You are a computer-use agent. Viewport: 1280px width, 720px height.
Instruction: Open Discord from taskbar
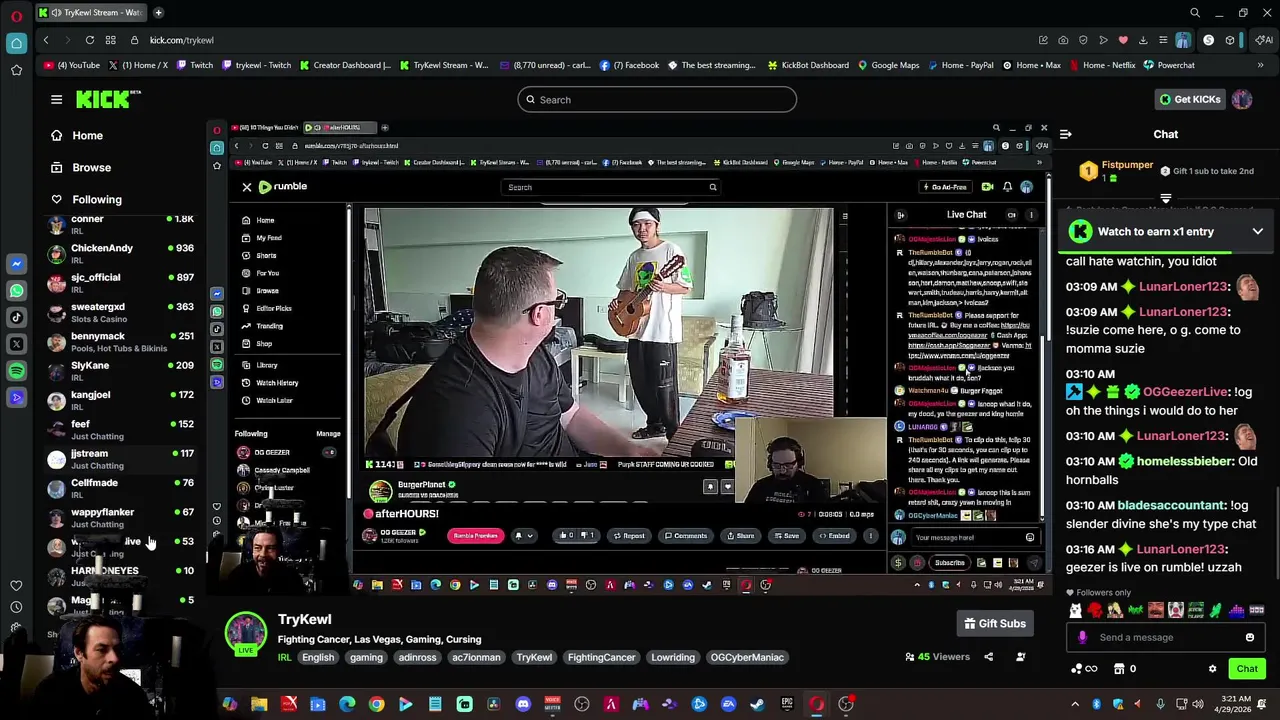pyautogui.click(x=523, y=704)
